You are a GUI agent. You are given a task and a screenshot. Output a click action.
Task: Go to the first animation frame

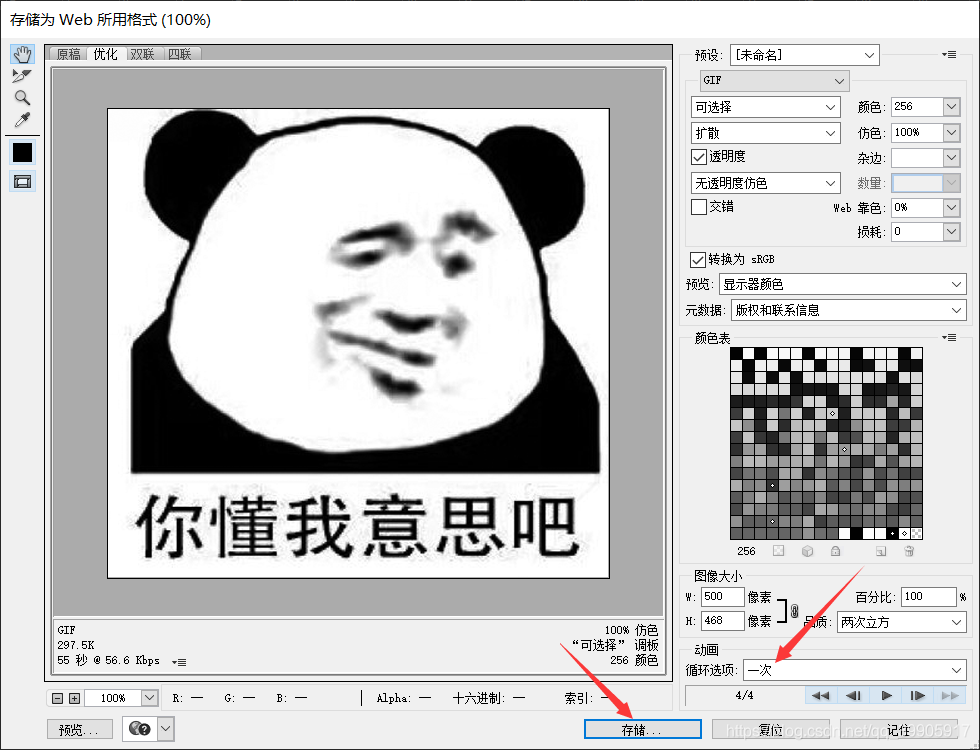point(821,696)
